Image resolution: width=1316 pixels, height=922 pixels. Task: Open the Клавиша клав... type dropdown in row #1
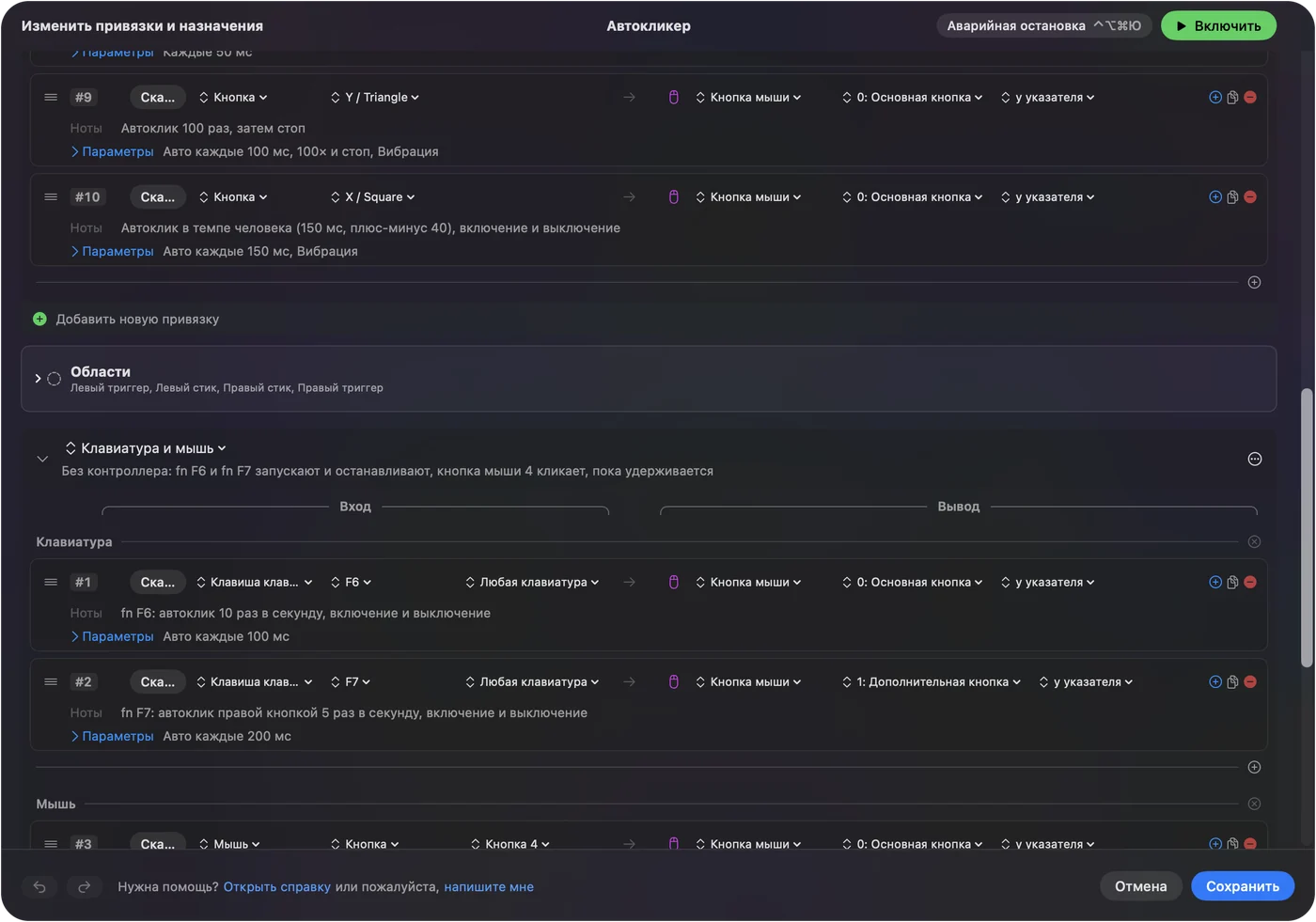pos(254,583)
